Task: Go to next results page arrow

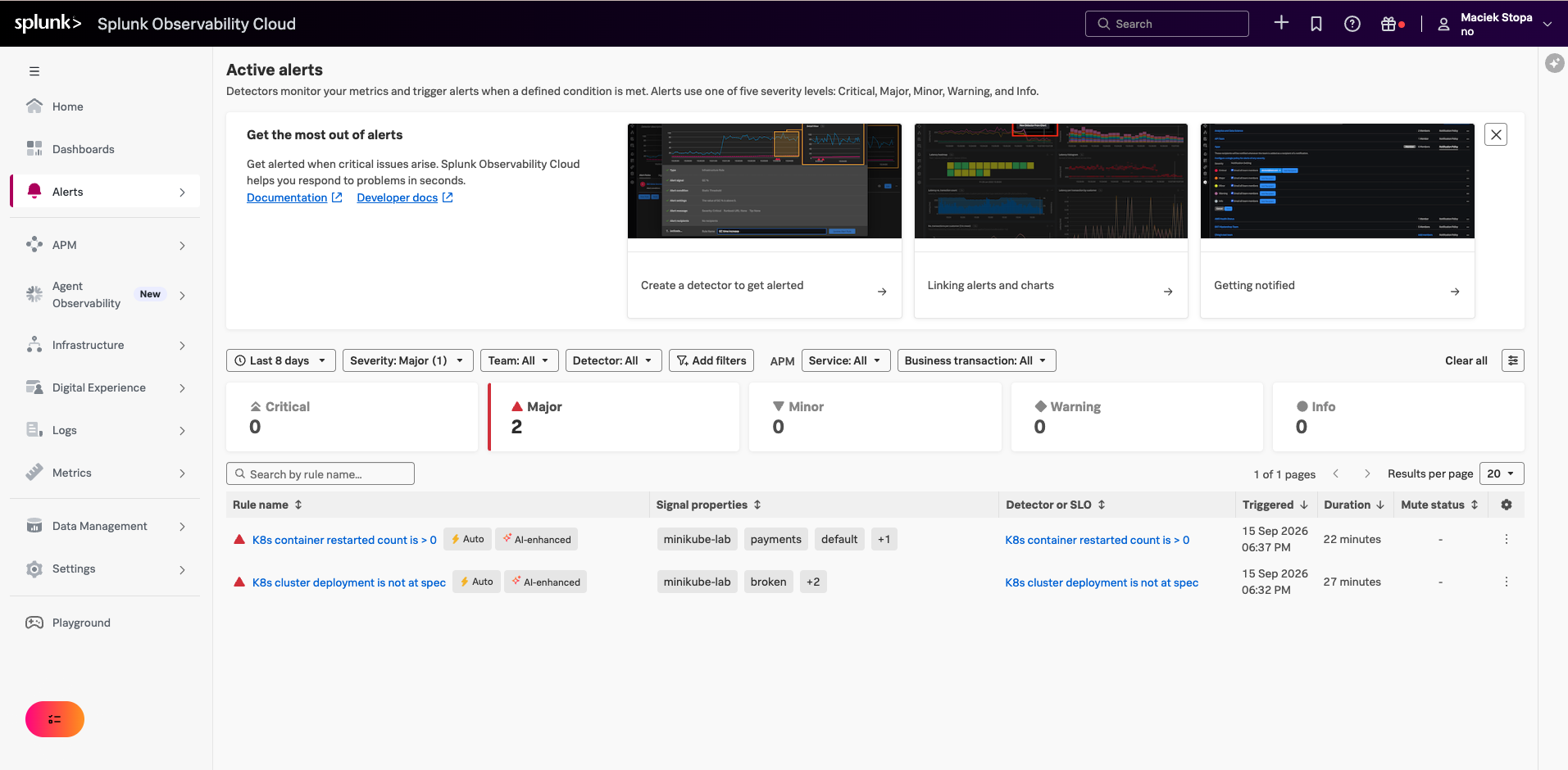Action: [1367, 473]
